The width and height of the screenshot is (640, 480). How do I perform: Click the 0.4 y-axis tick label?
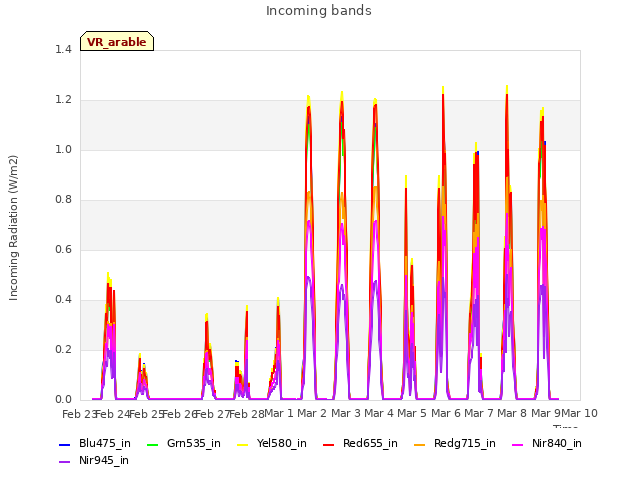click(x=63, y=300)
